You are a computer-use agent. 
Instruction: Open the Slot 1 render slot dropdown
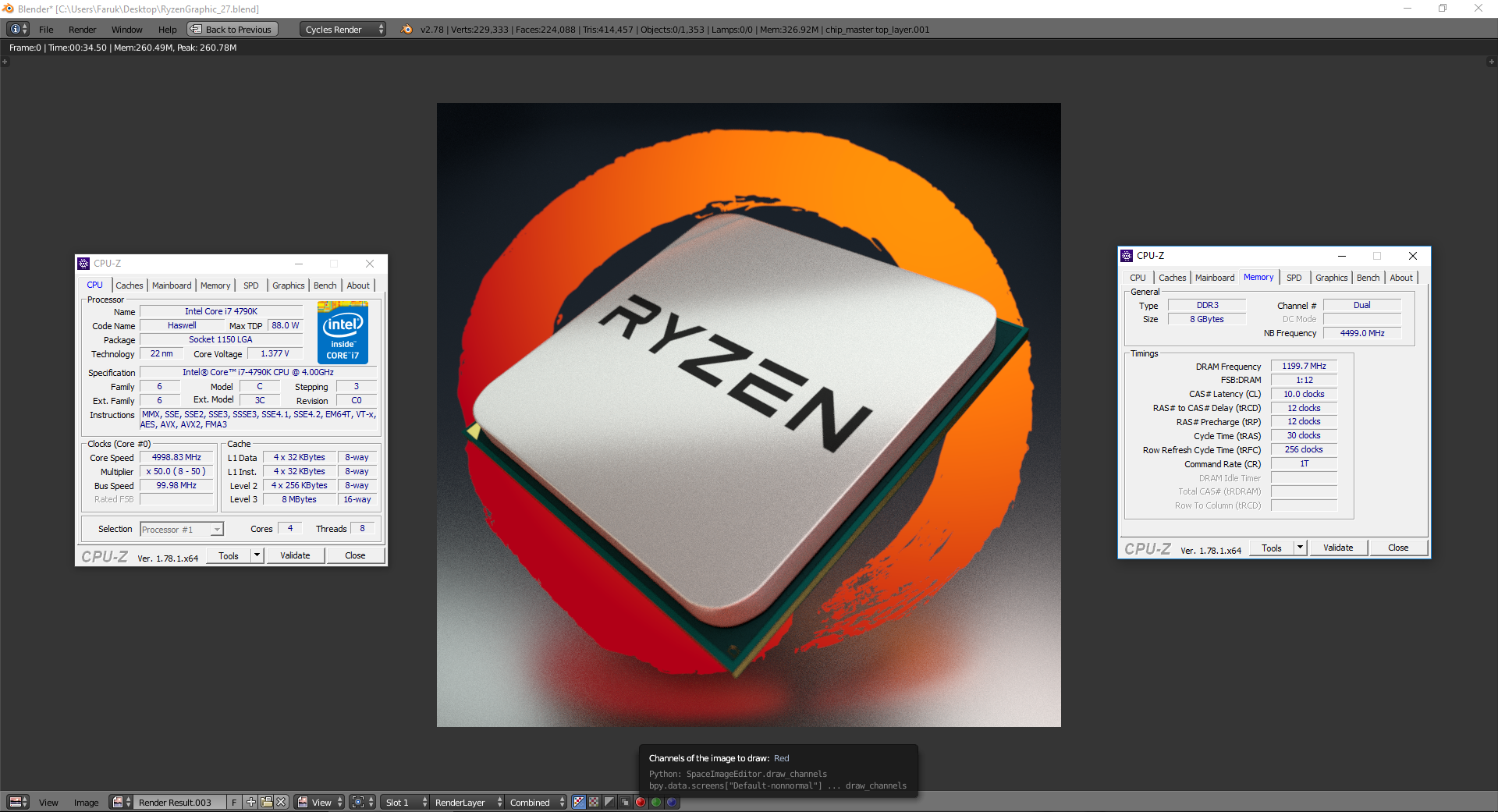click(405, 802)
